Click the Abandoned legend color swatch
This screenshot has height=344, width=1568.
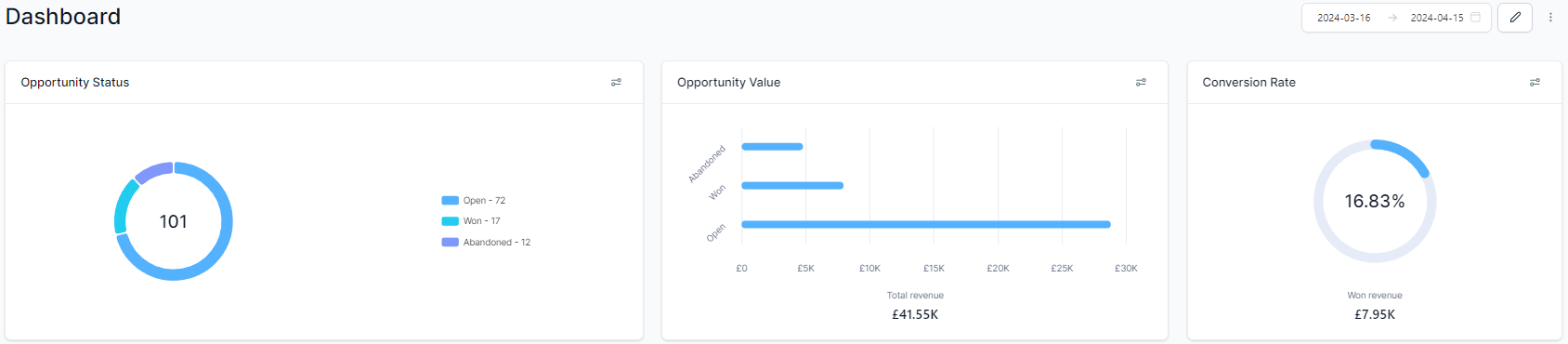click(450, 243)
